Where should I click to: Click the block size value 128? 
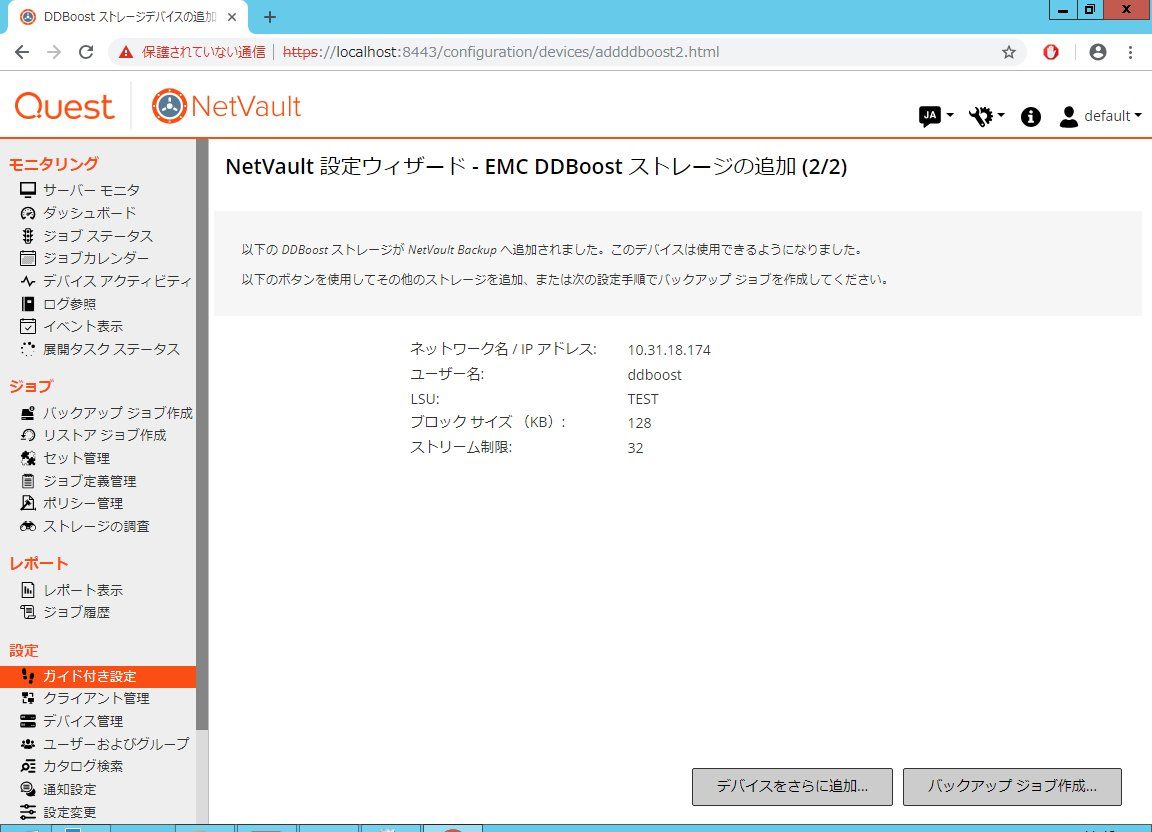(639, 423)
